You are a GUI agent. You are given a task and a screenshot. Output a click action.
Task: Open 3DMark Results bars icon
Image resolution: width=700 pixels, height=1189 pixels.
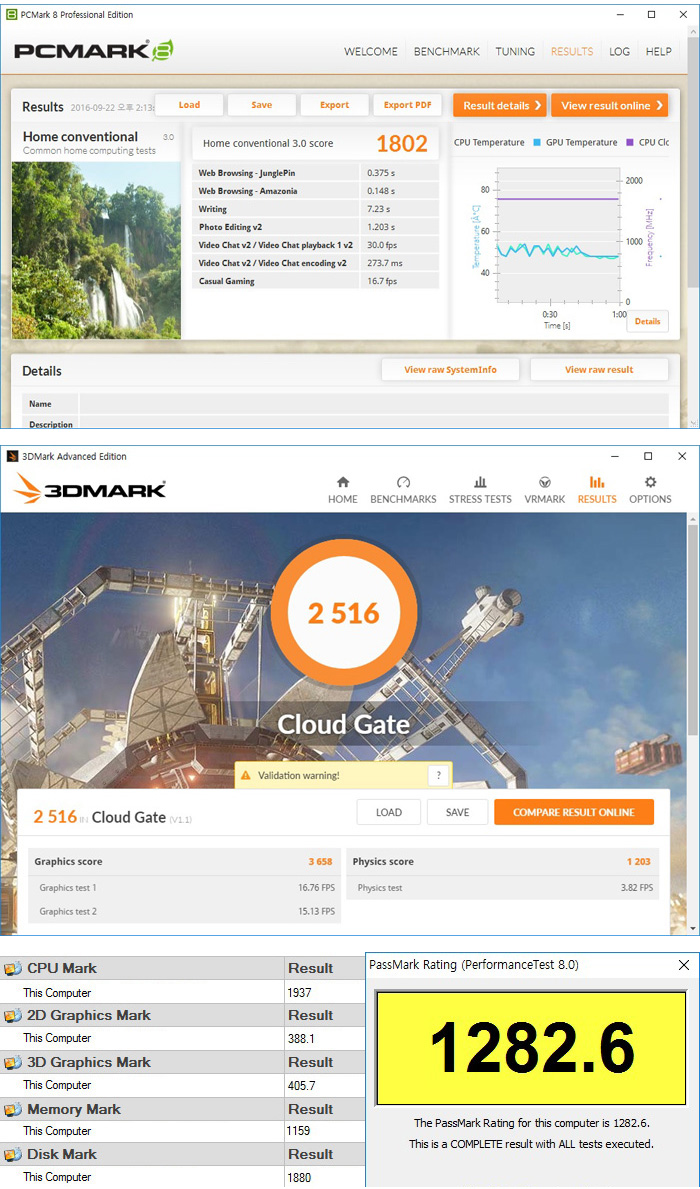coord(597,482)
